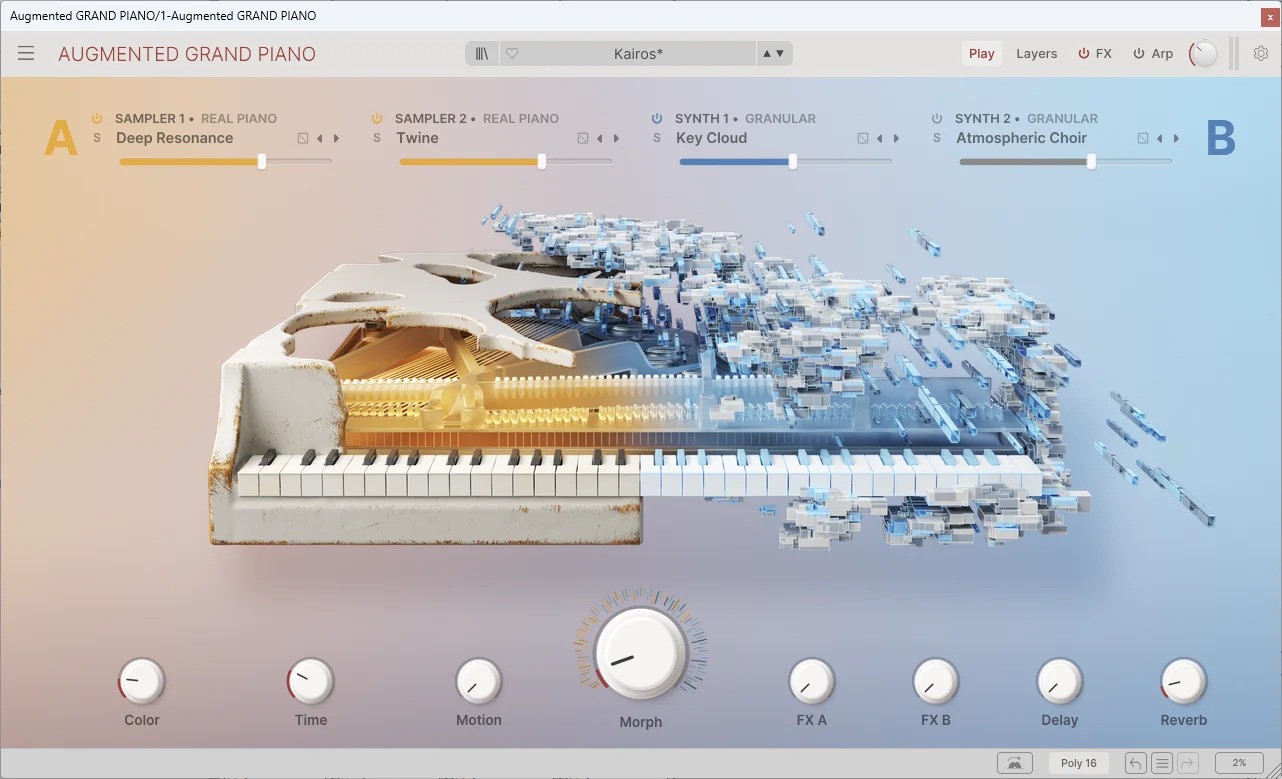Open the FX tab
Image resolution: width=1282 pixels, height=779 pixels.
(1103, 54)
